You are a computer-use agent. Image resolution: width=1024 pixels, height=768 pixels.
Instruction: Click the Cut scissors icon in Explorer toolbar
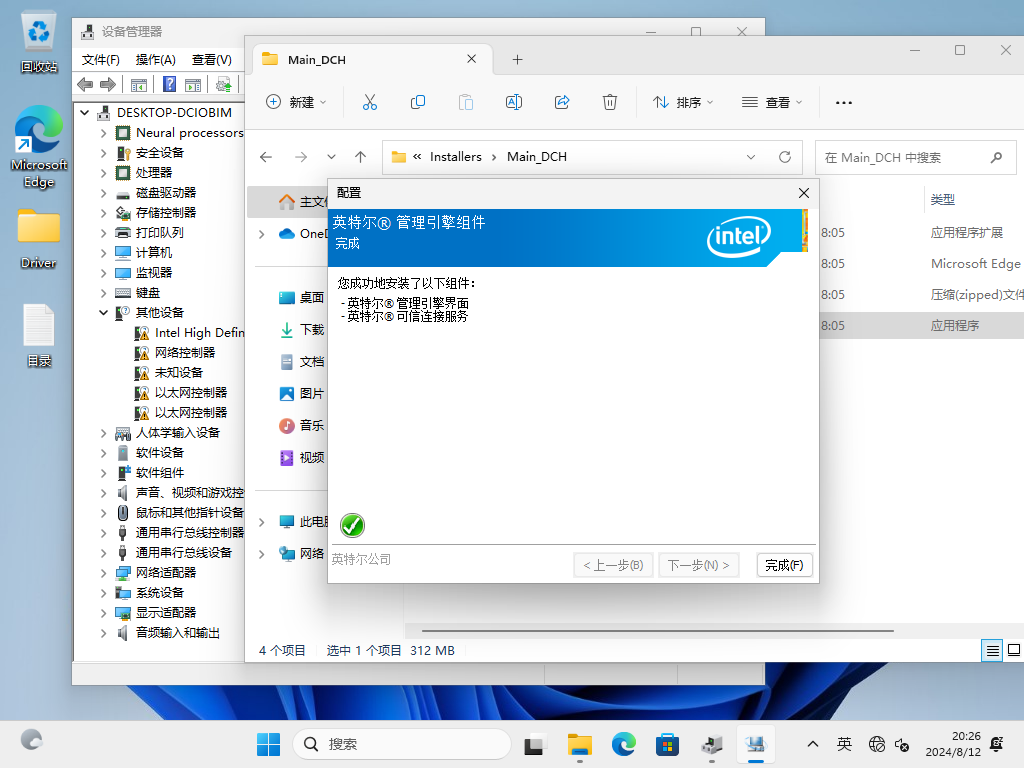coord(369,102)
